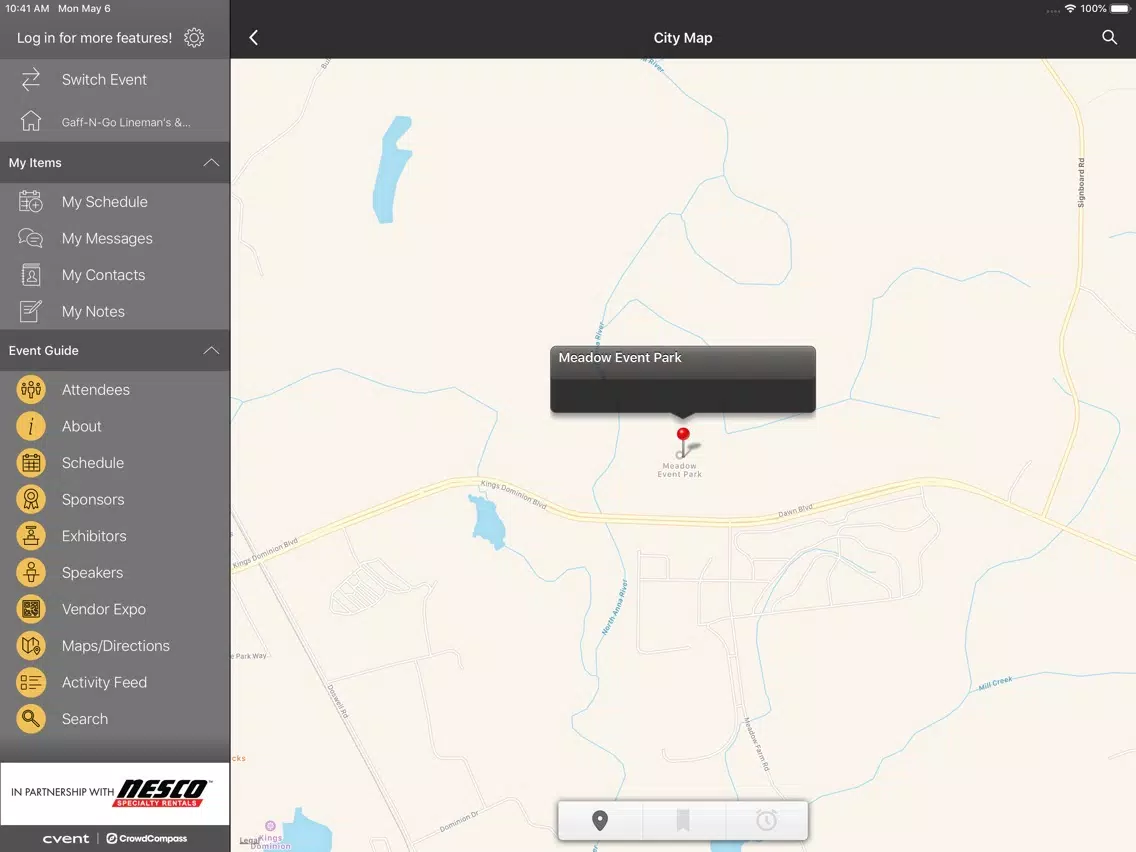Select the My Notes label
1136x852 pixels.
pyautogui.click(x=93, y=312)
